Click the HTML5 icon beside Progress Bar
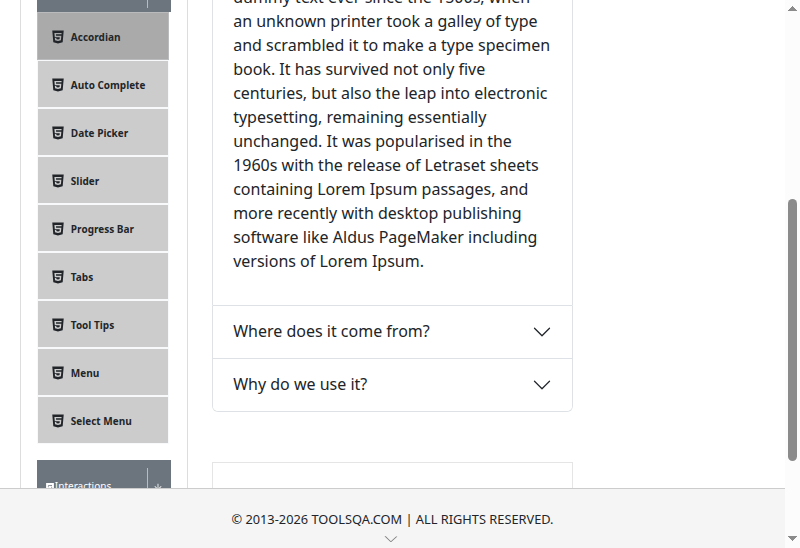This screenshot has height=548, width=800. [58, 229]
